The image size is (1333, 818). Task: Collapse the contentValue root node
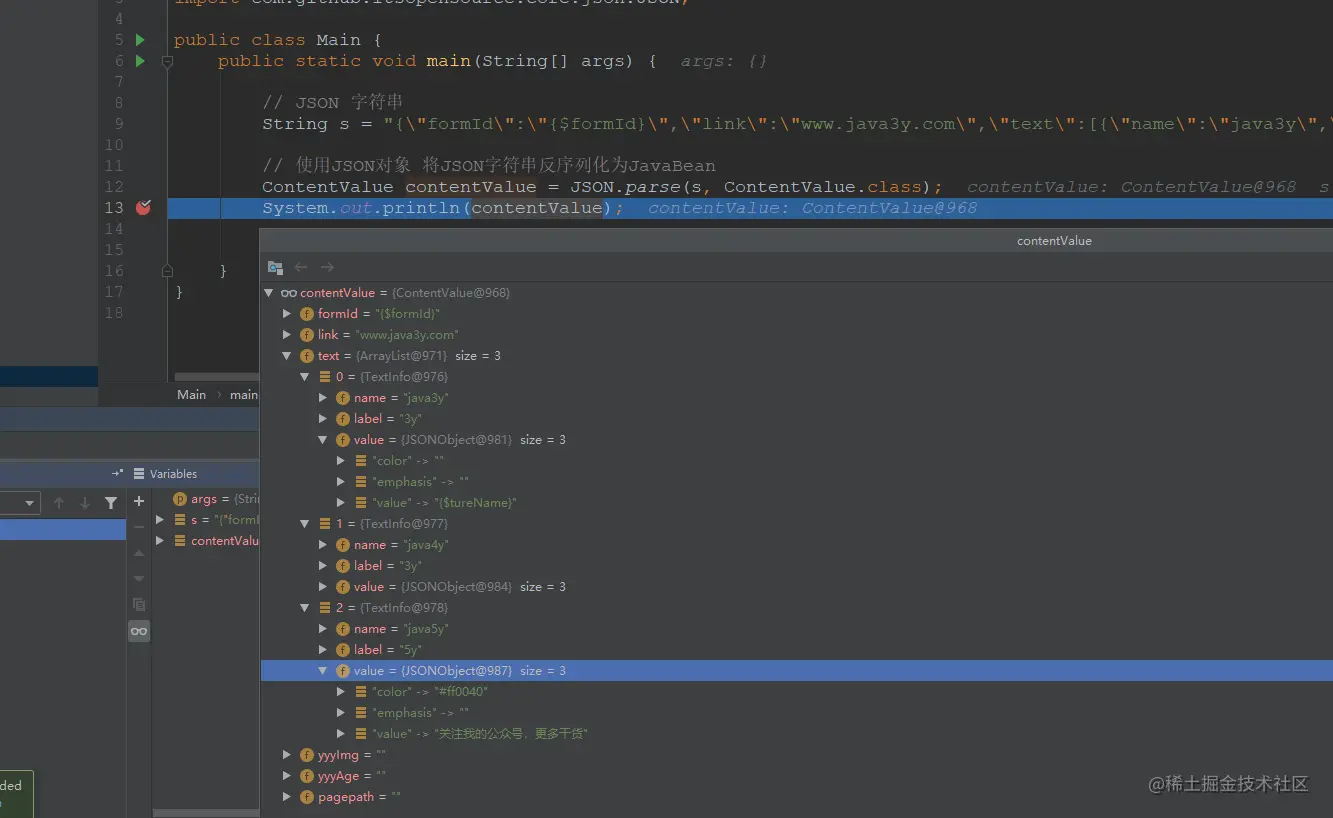click(268, 293)
